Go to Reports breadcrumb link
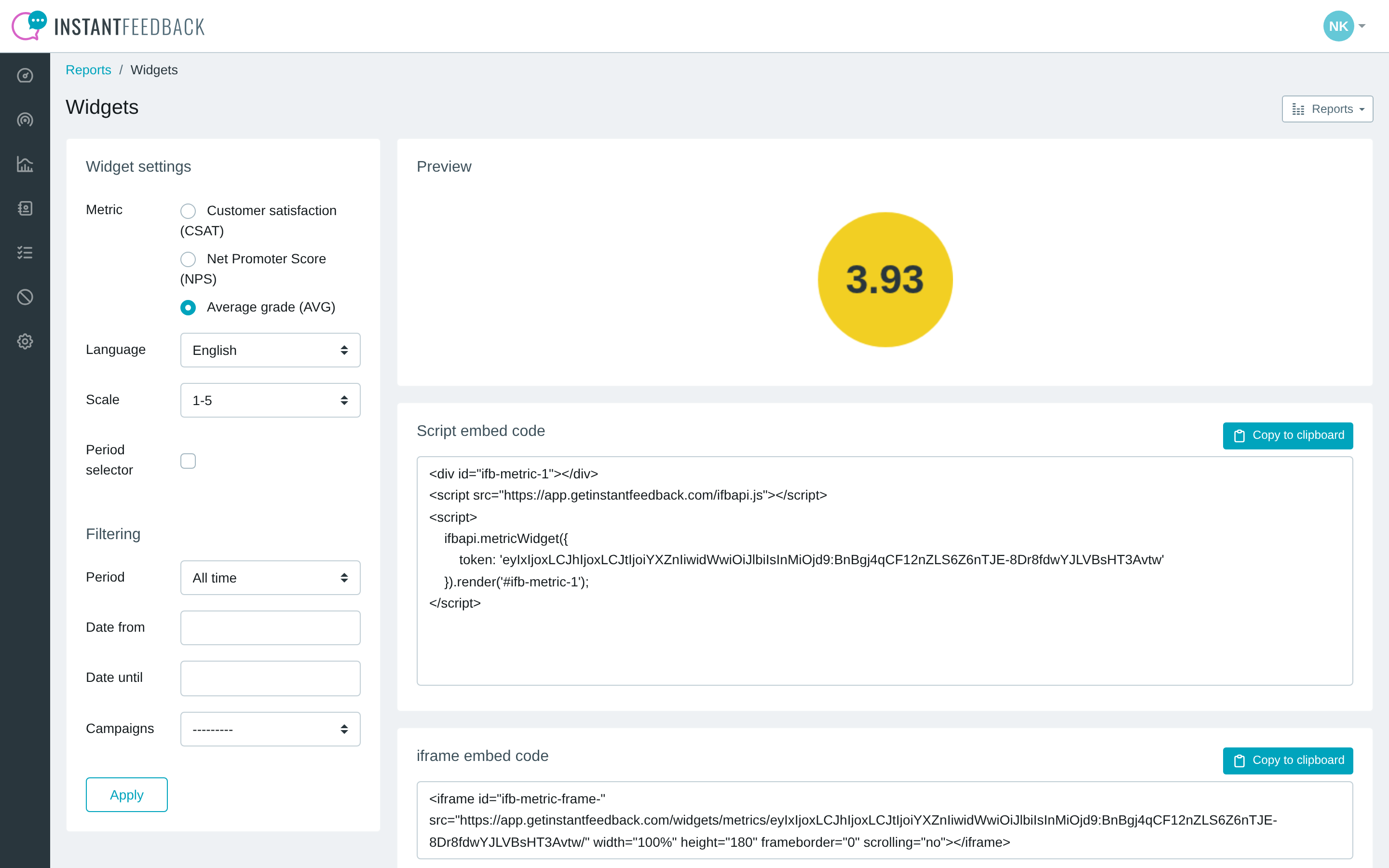 tap(88, 70)
